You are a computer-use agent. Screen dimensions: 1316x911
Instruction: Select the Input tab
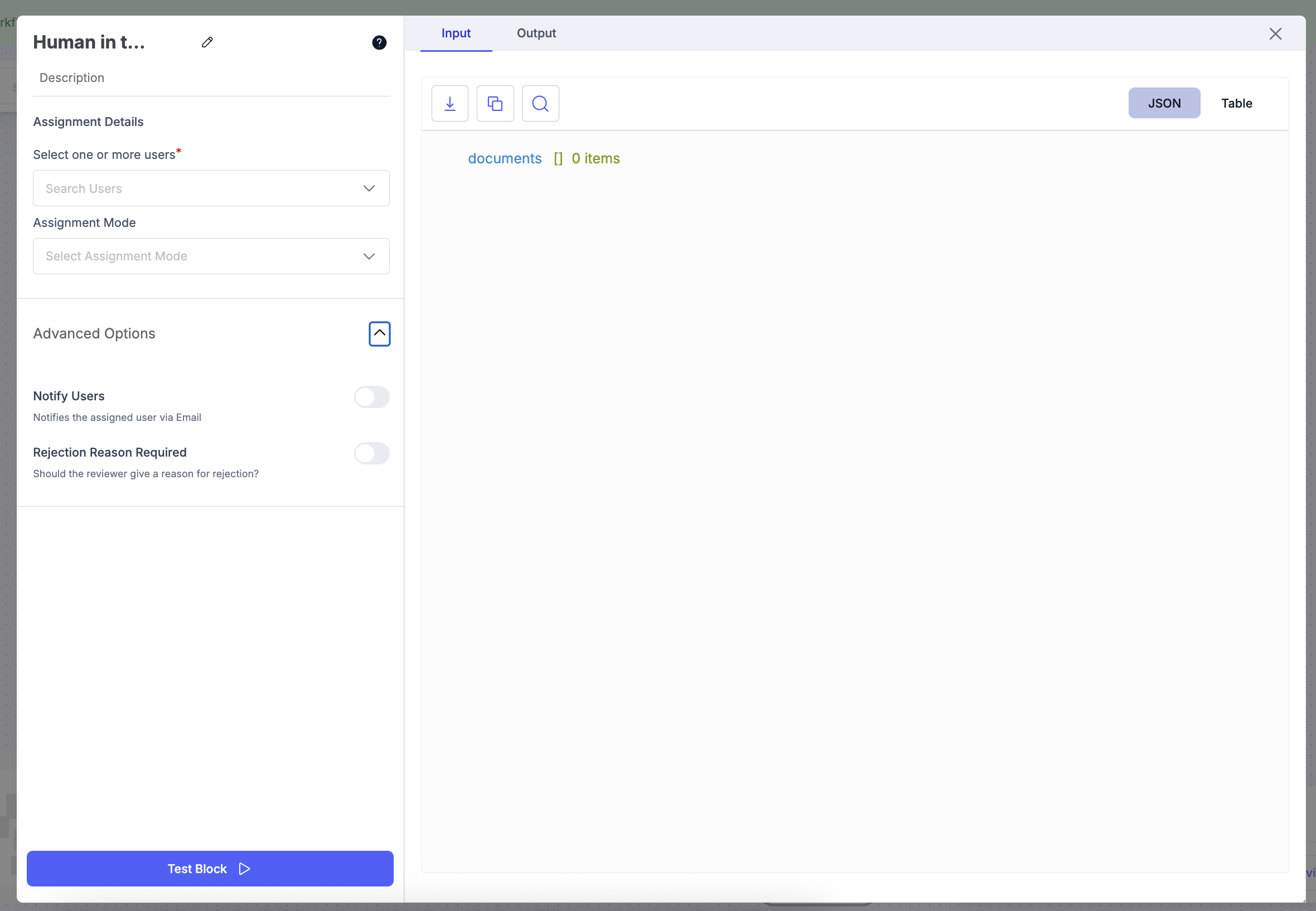click(x=456, y=33)
